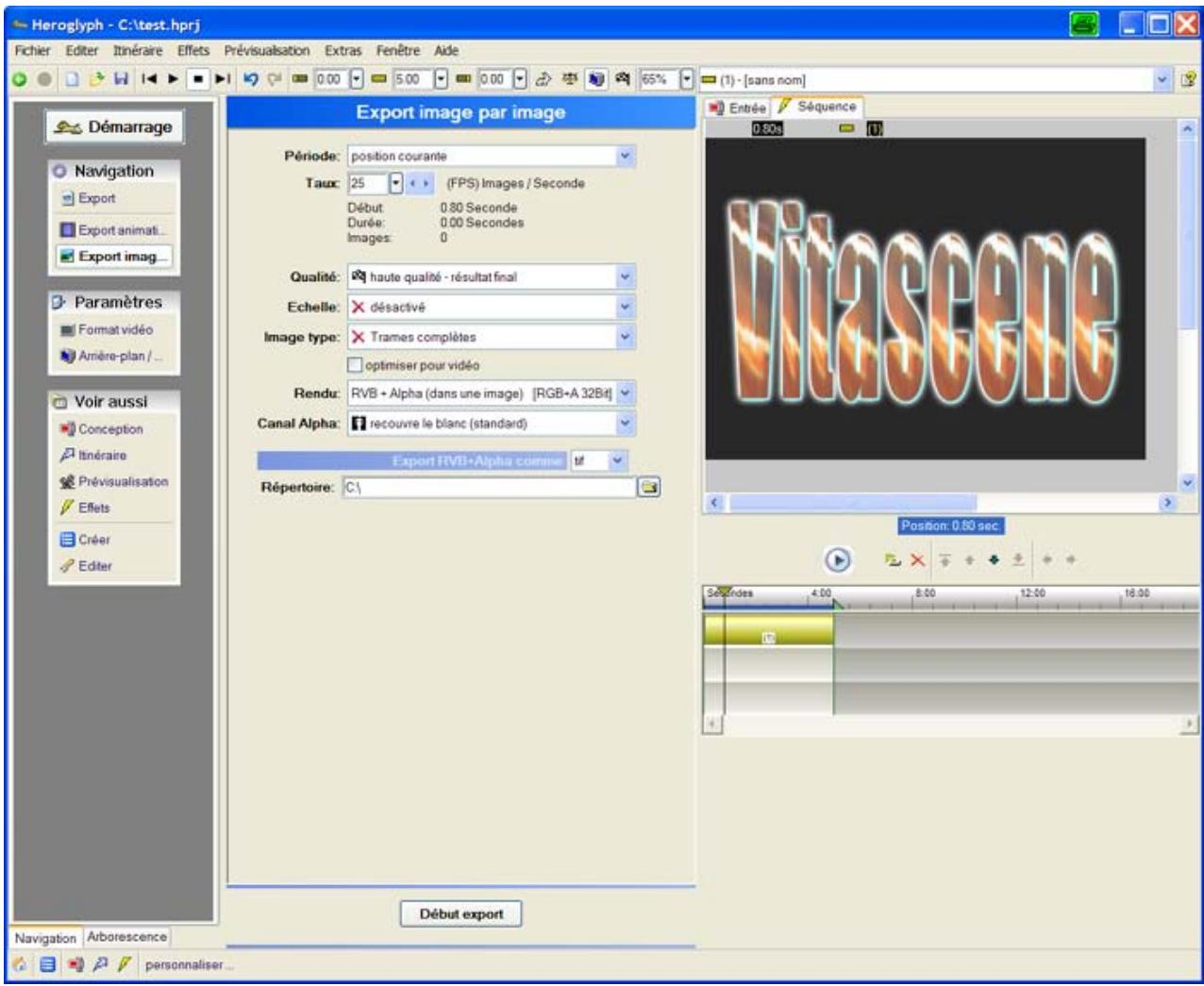Open the Fichier menu

[x=33, y=51]
